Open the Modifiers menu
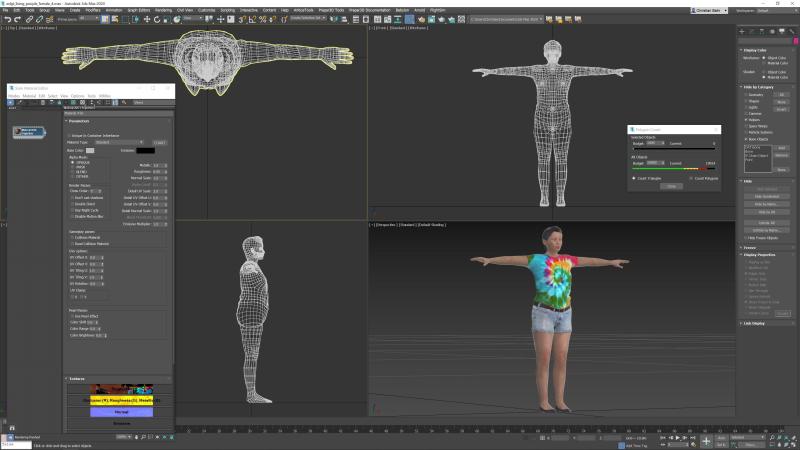The width and height of the screenshot is (800, 450). (x=93, y=10)
